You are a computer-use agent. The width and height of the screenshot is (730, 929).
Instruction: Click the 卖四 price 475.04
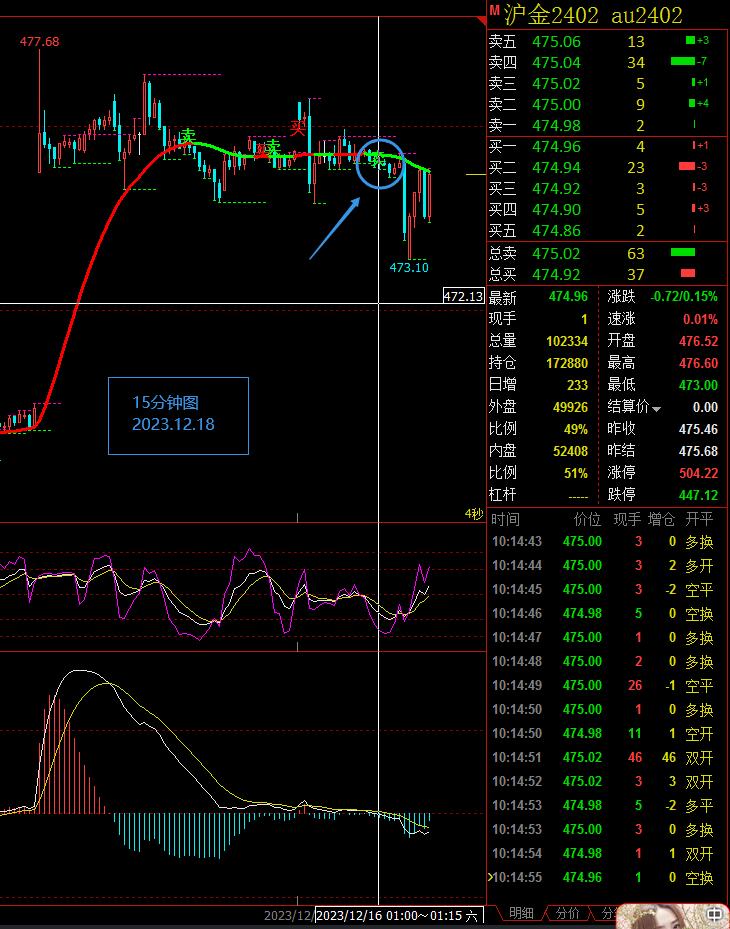click(x=556, y=62)
